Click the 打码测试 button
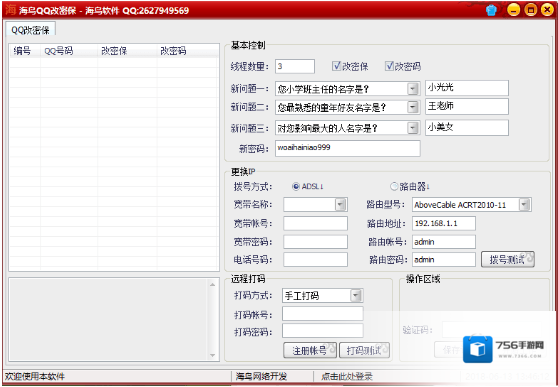 tap(364, 350)
